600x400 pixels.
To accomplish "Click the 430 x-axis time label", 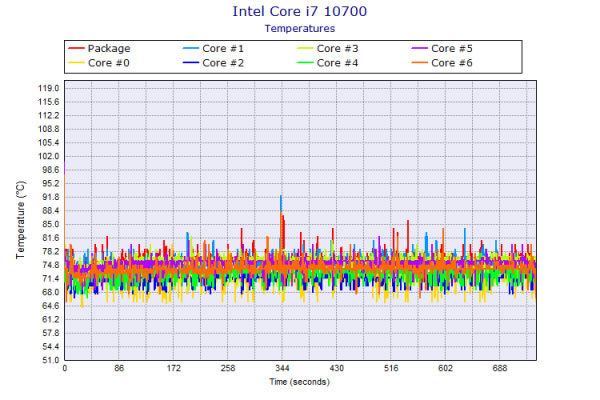I will pyautogui.click(x=337, y=368).
